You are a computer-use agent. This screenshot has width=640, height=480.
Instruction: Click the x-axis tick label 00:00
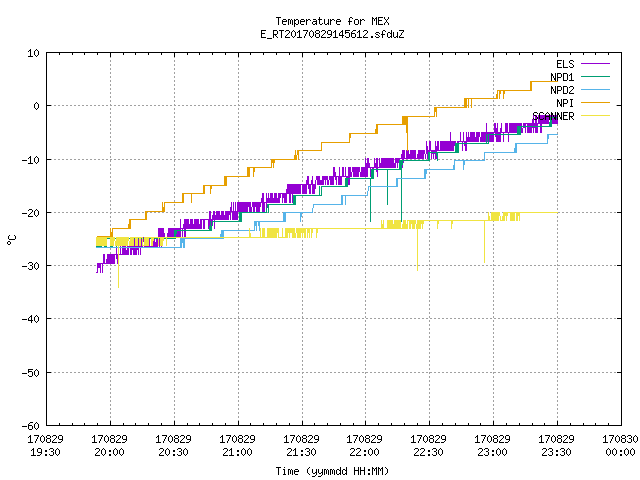(620, 452)
